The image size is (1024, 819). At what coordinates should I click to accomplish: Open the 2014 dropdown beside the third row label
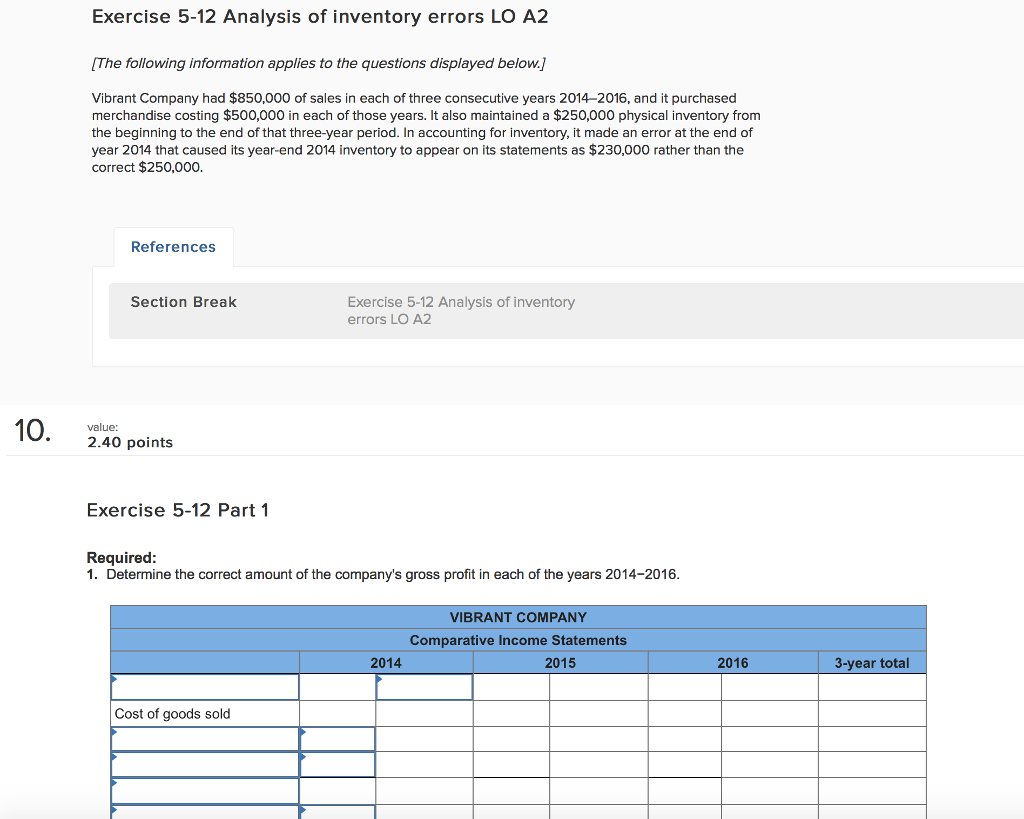point(337,739)
